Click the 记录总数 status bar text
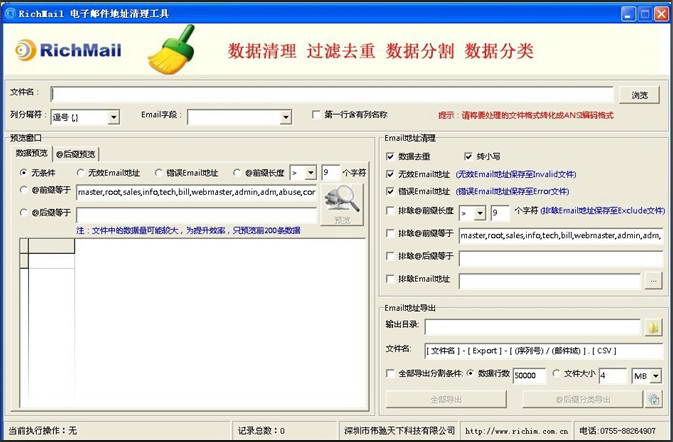 [261, 431]
